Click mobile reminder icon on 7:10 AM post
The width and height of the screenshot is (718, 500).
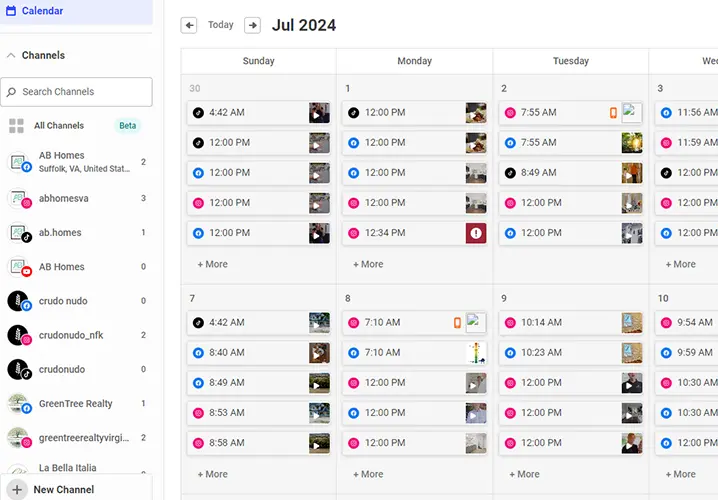click(457, 323)
